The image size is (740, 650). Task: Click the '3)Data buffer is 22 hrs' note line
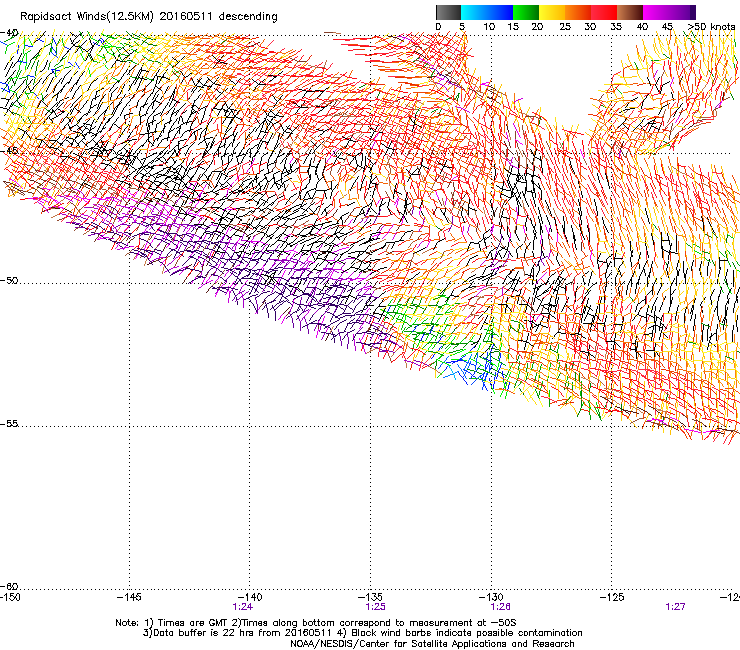click(362, 633)
